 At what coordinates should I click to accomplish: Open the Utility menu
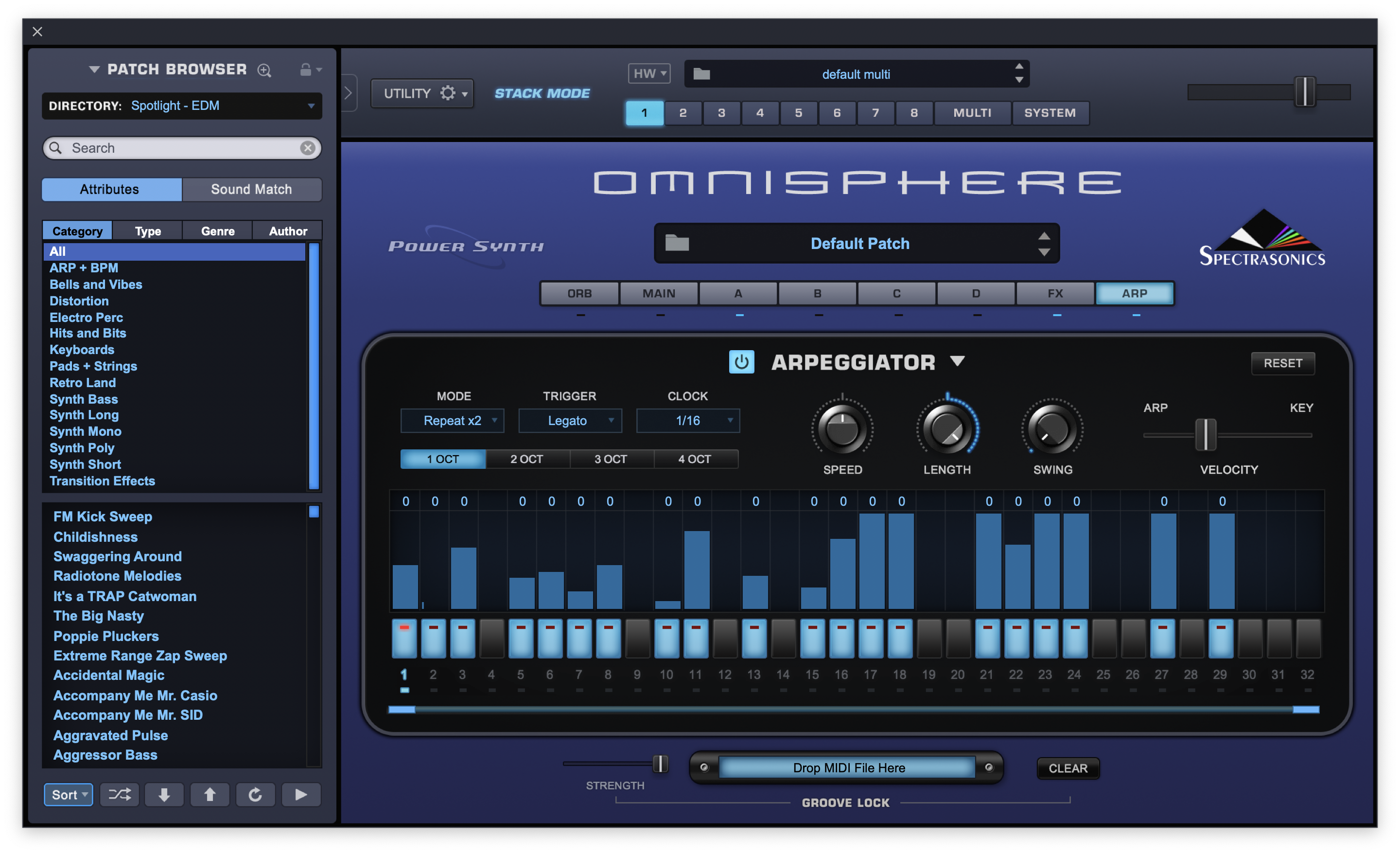click(x=421, y=93)
